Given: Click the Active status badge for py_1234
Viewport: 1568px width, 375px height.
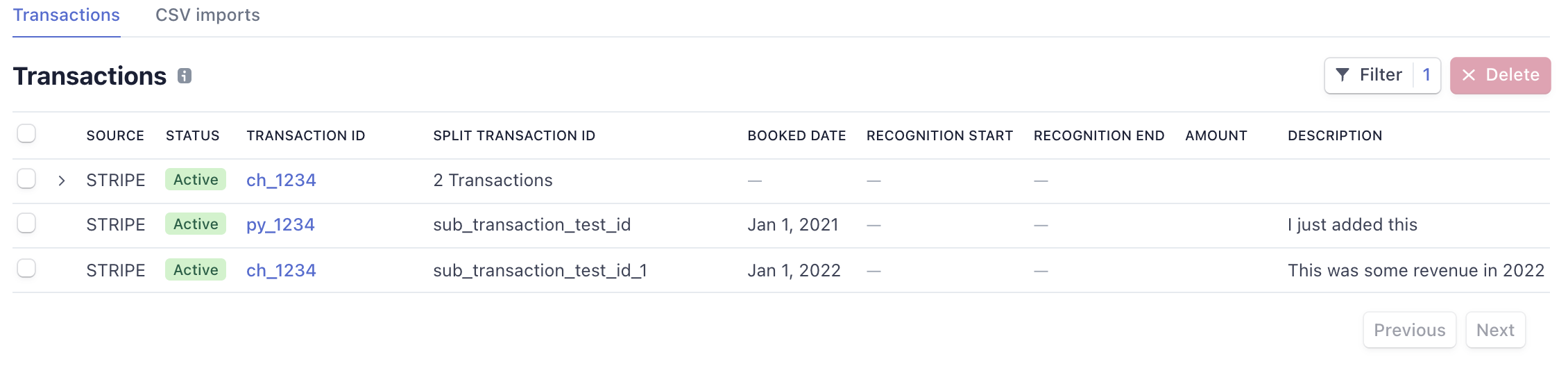Looking at the screenshot, I should (x=196, y=224).
